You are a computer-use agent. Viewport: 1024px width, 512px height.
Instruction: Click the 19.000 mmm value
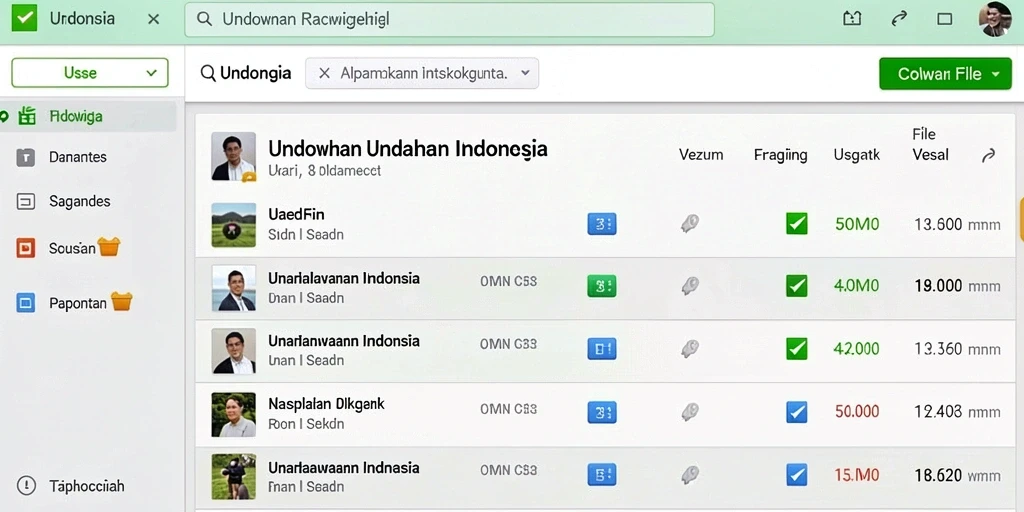click(957, 285)
